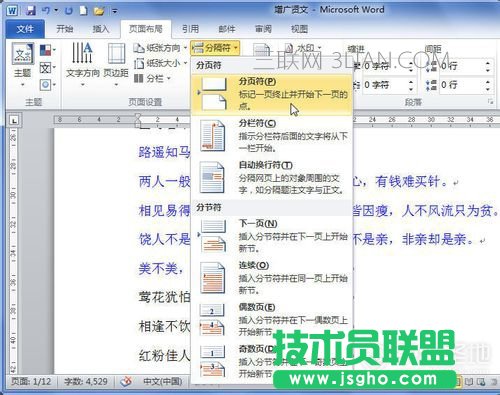Click the spacing before 0 行 field
Image resolution: width=500 pixels, height=395 pixels.
[462, 66]
